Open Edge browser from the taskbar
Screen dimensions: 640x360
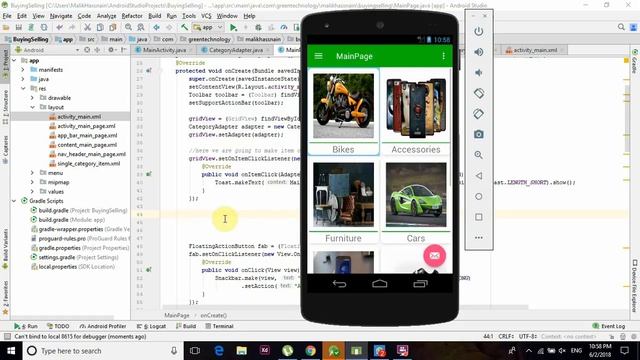(x=219, y=351)
